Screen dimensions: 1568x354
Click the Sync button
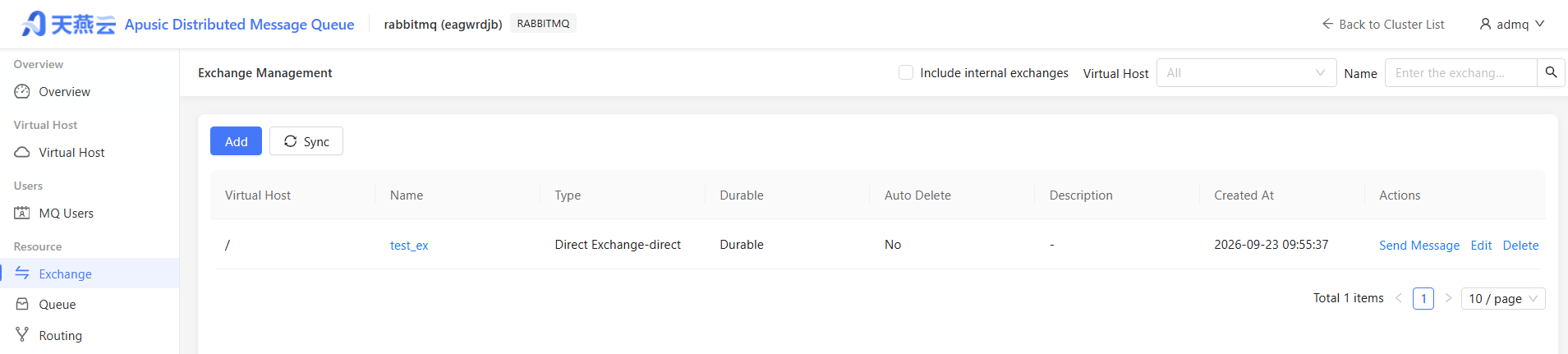pyautogui.click(x=306, y=141)
